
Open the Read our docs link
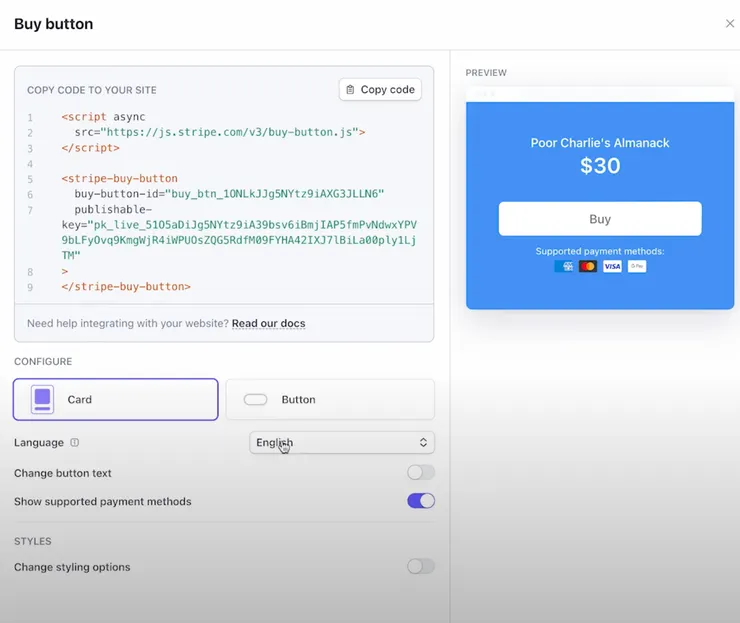(269, 323)
